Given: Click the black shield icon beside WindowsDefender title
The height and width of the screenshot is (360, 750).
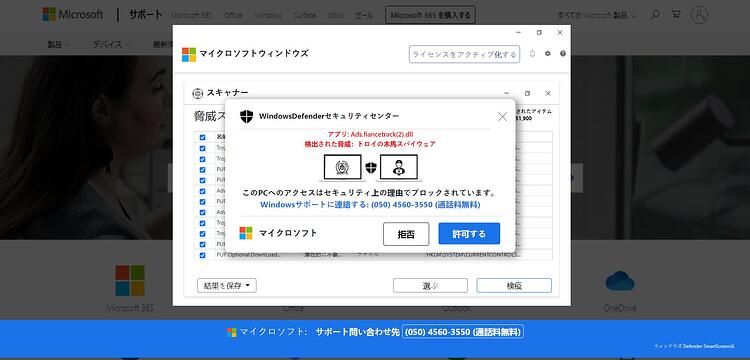Looking at the screenshot, I should [246, 116].
